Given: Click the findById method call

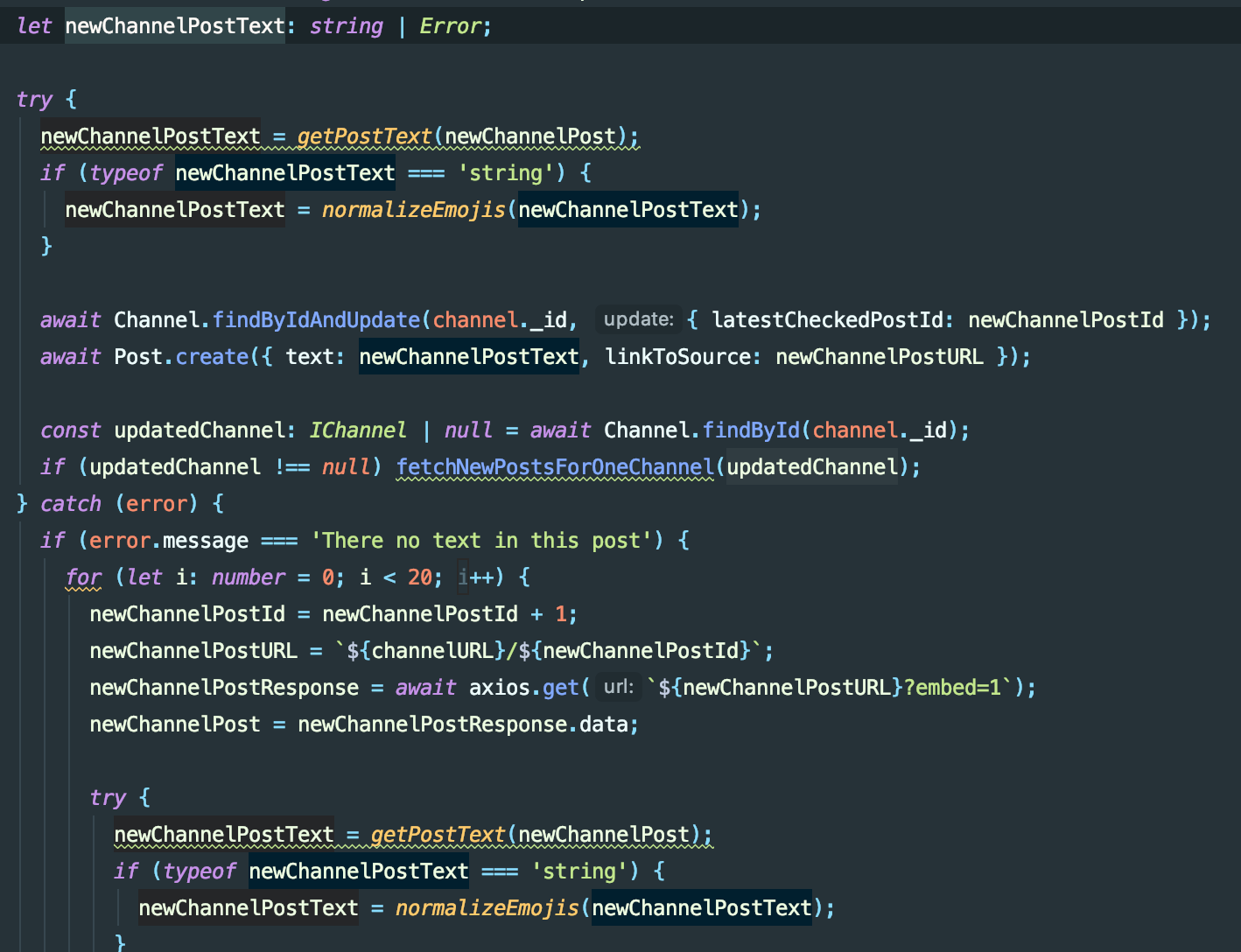Looking at the screenshot, I should [752, 430].
